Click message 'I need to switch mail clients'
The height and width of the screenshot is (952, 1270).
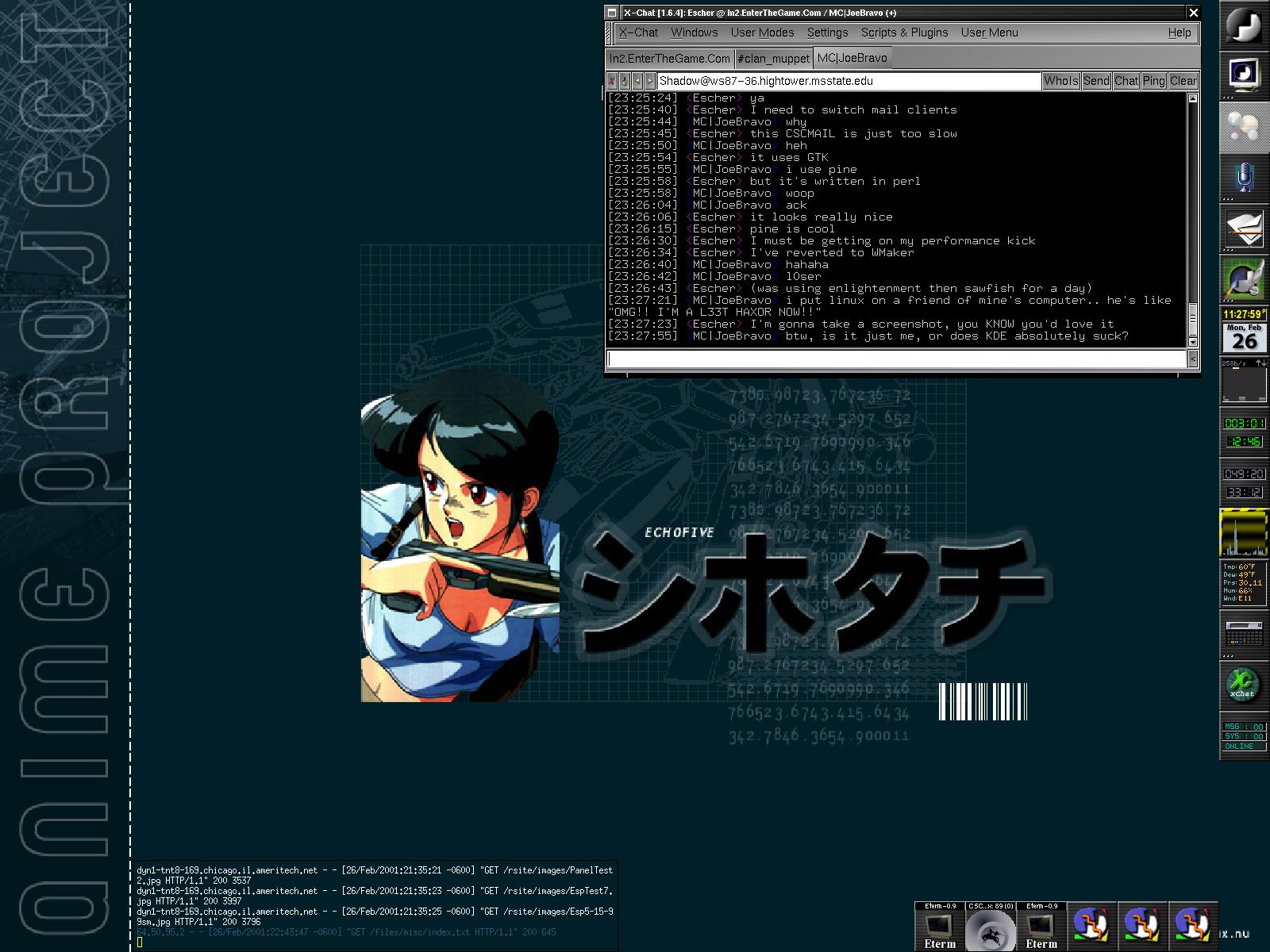coord(853,110)
